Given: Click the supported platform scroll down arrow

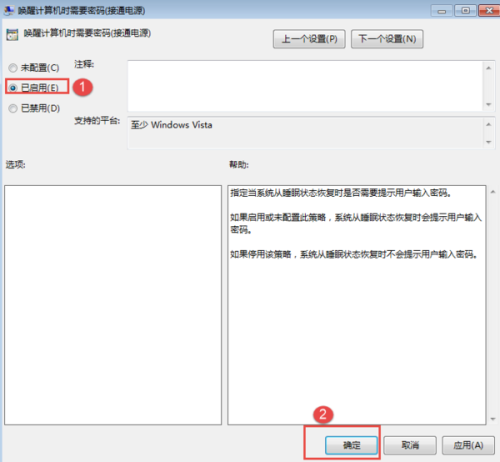Looking at the screenshot, I should [489, 142].
